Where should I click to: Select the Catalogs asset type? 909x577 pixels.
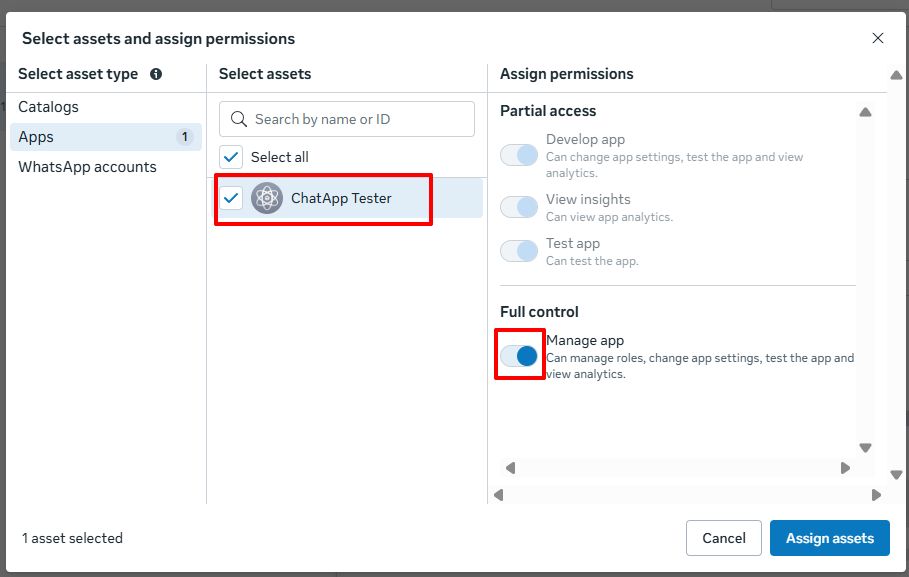[x=48, y=107]
